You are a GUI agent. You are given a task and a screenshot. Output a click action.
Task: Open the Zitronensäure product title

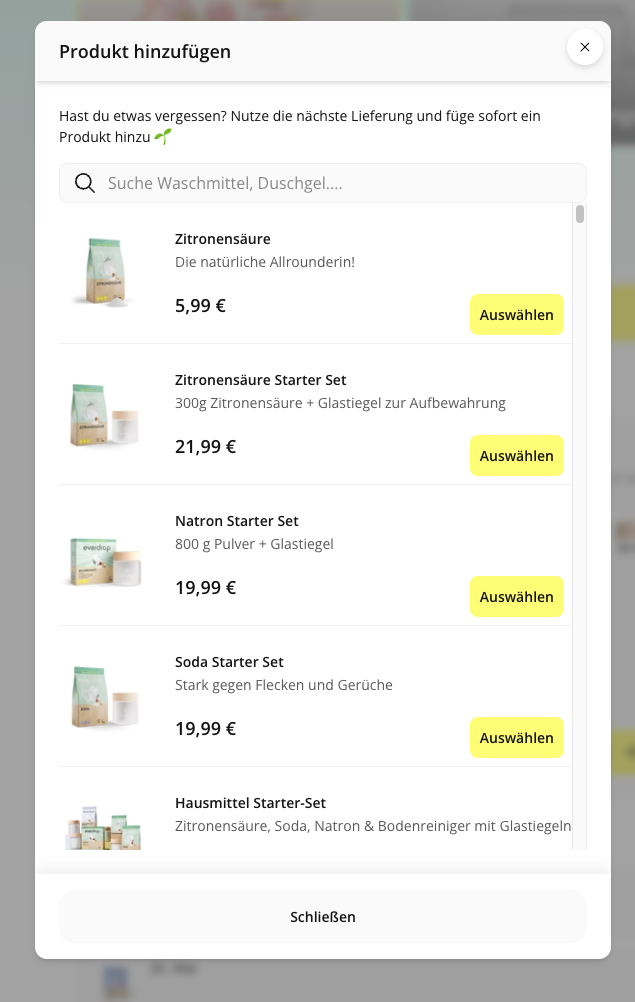tap(222, 239)
